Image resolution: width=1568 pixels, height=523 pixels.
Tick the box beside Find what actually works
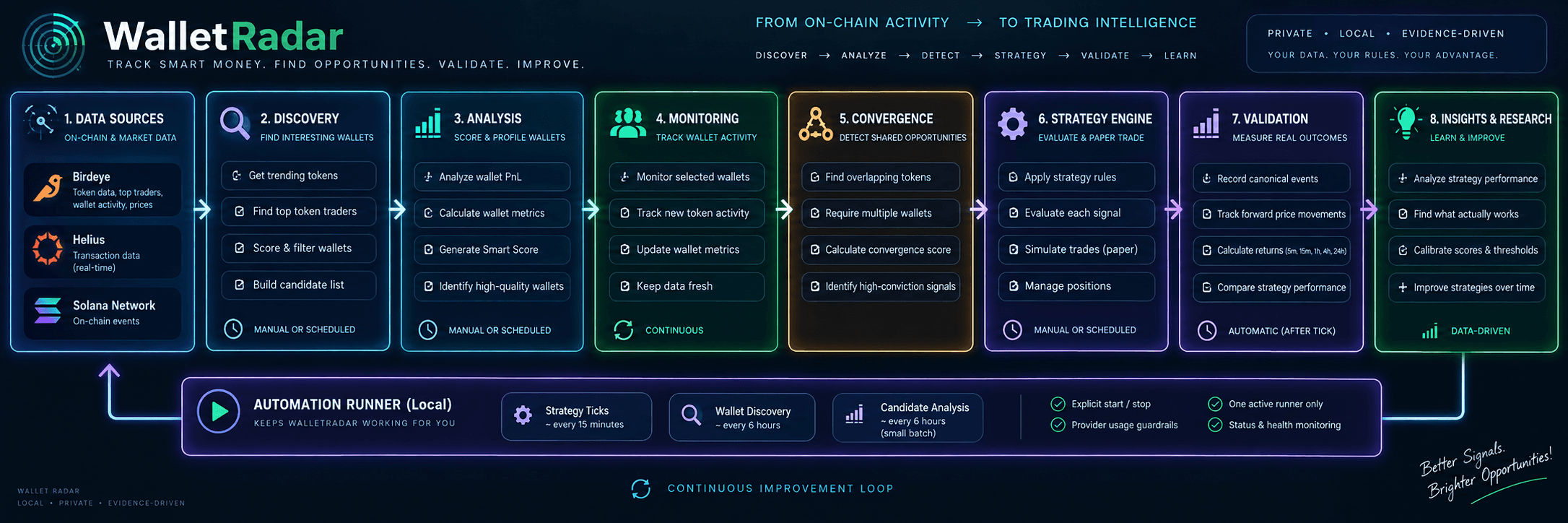click(x=1403, y=214)
